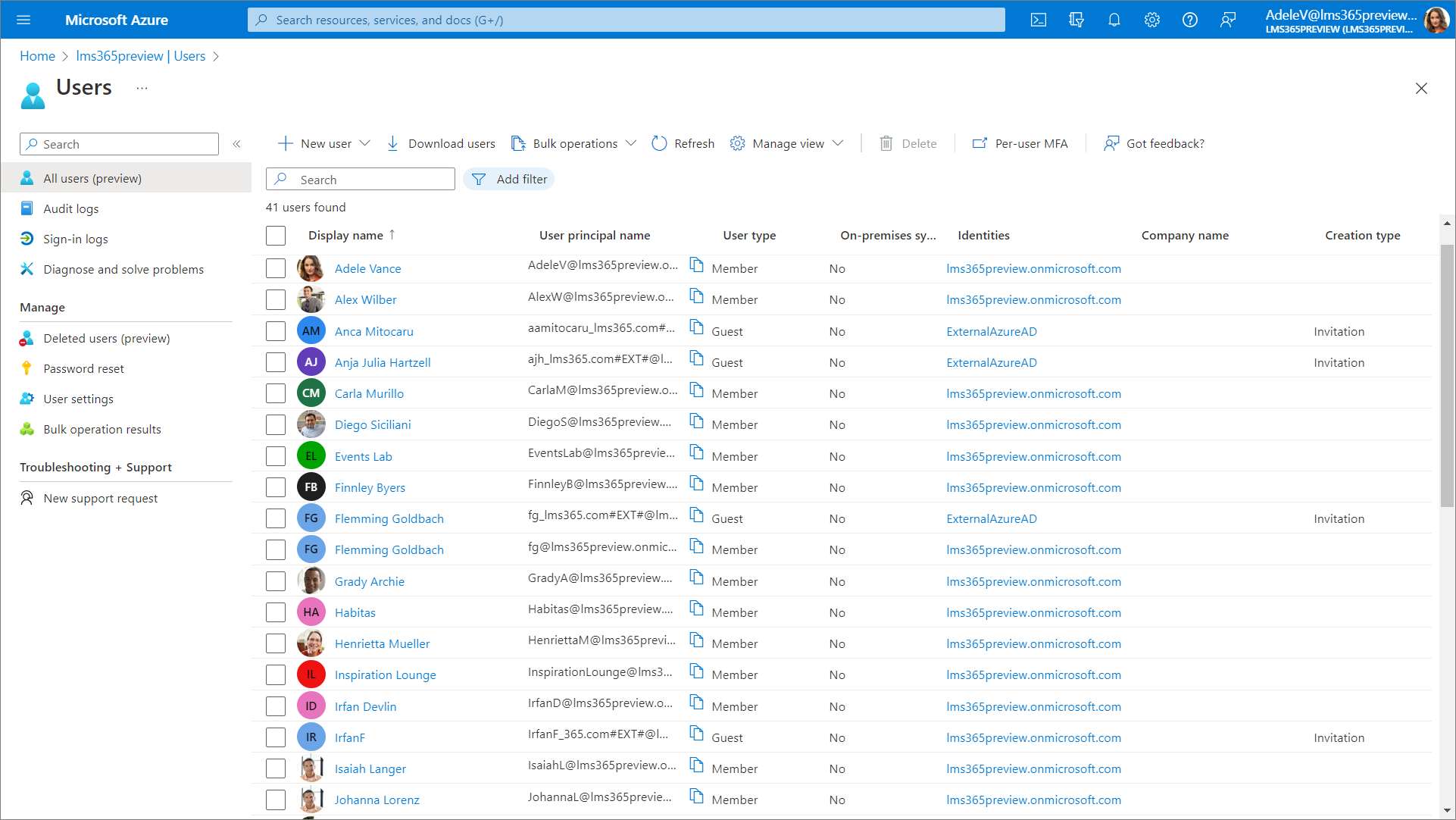This screenshot has height=820, width=1456.
Task: Open the Diego Siciliani user link
Action: (x=373, y=425)
